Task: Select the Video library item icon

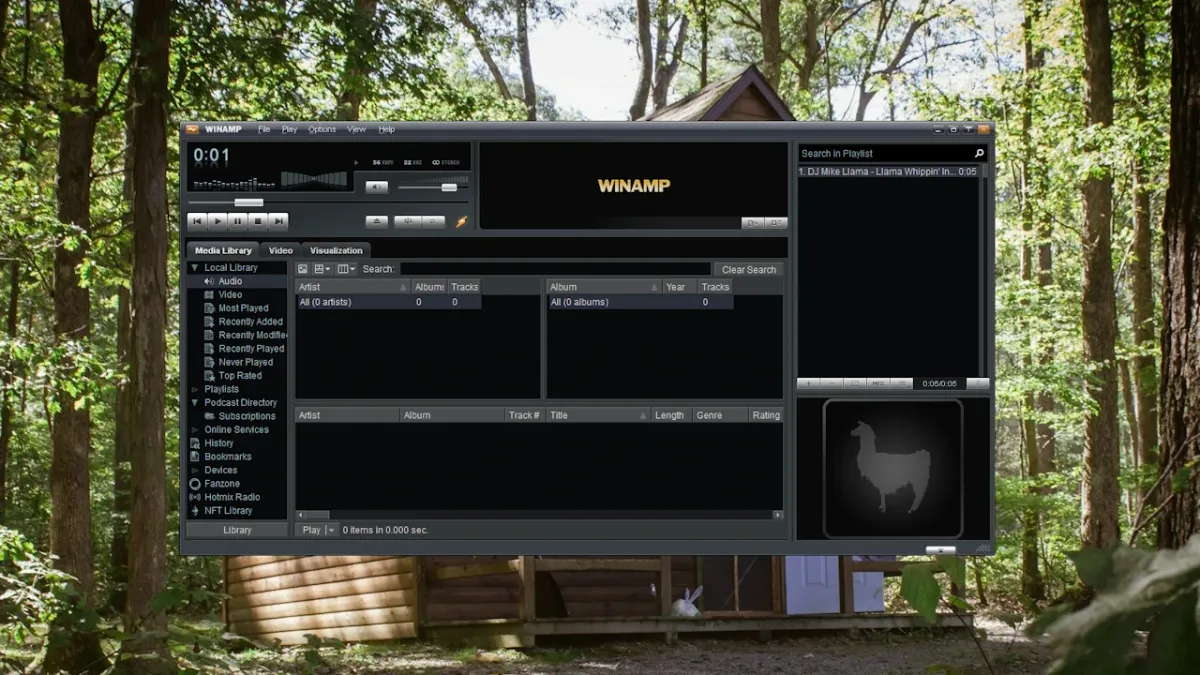Action: (208, 295)
